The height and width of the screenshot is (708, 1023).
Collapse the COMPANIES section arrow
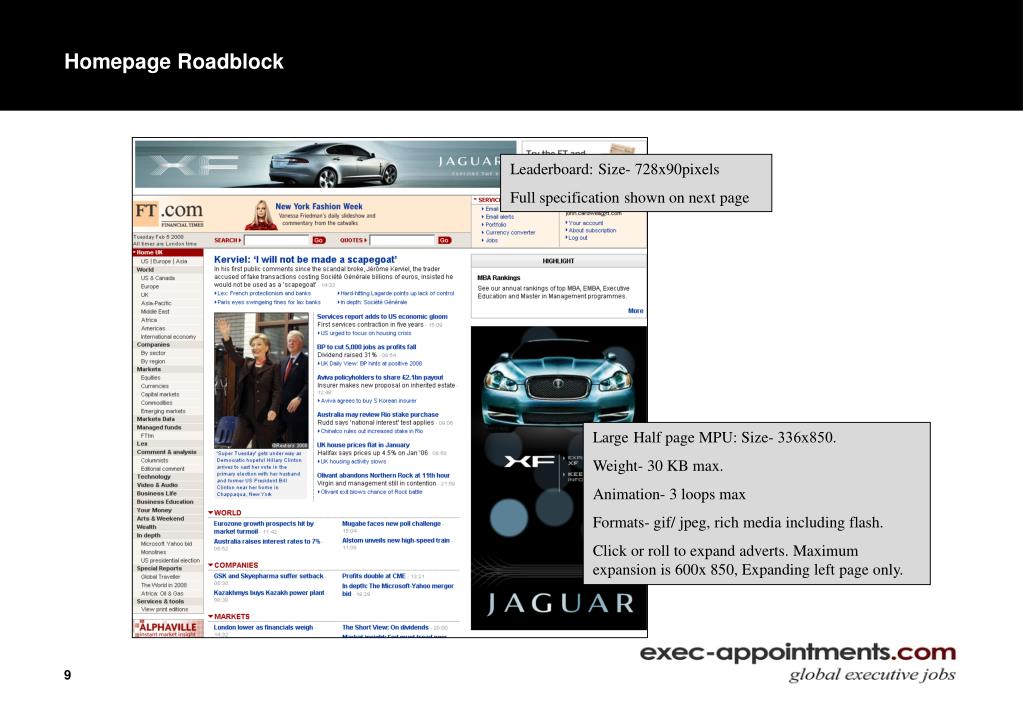[x=211, y=565]
